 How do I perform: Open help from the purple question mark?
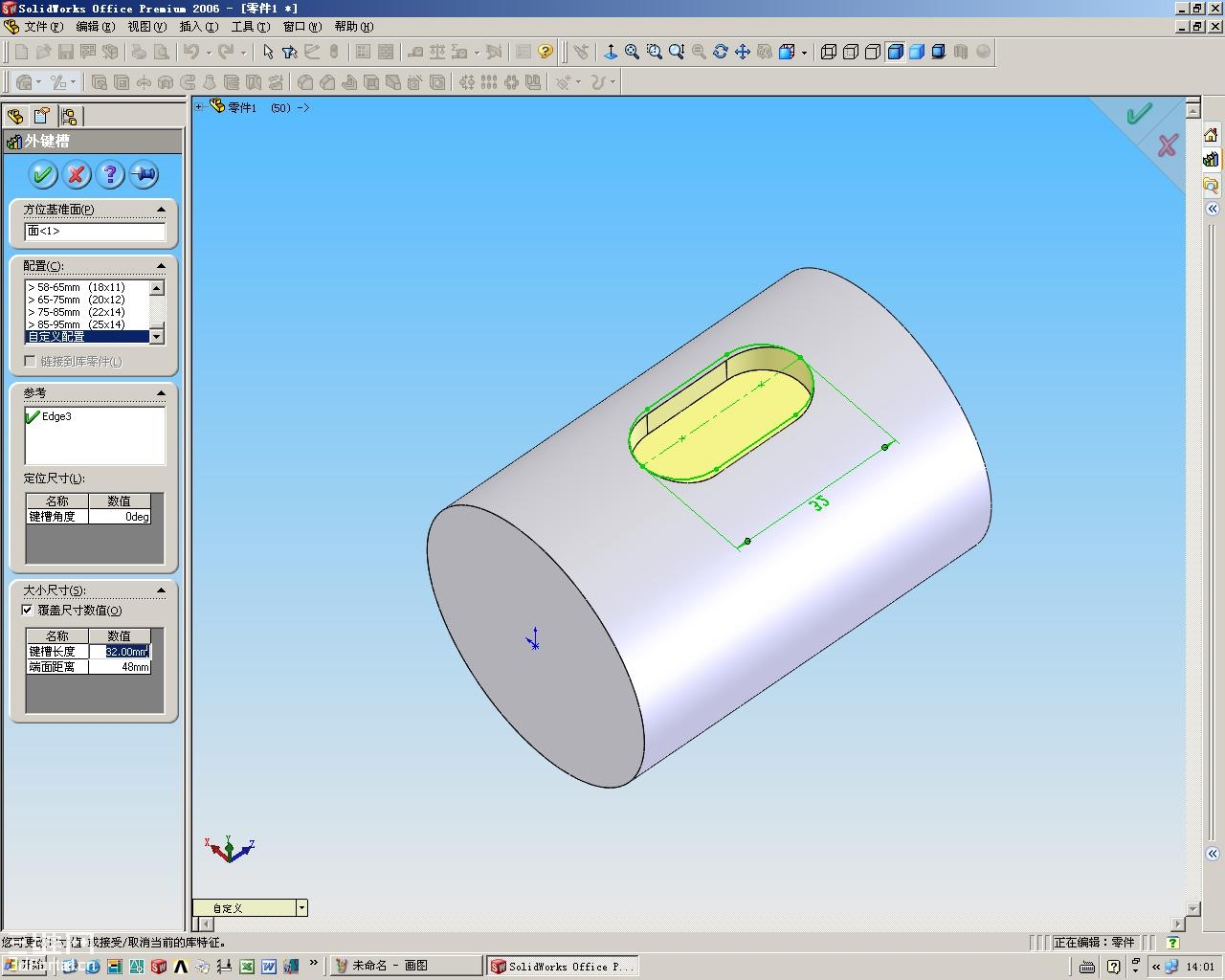(x=110, y=174)
